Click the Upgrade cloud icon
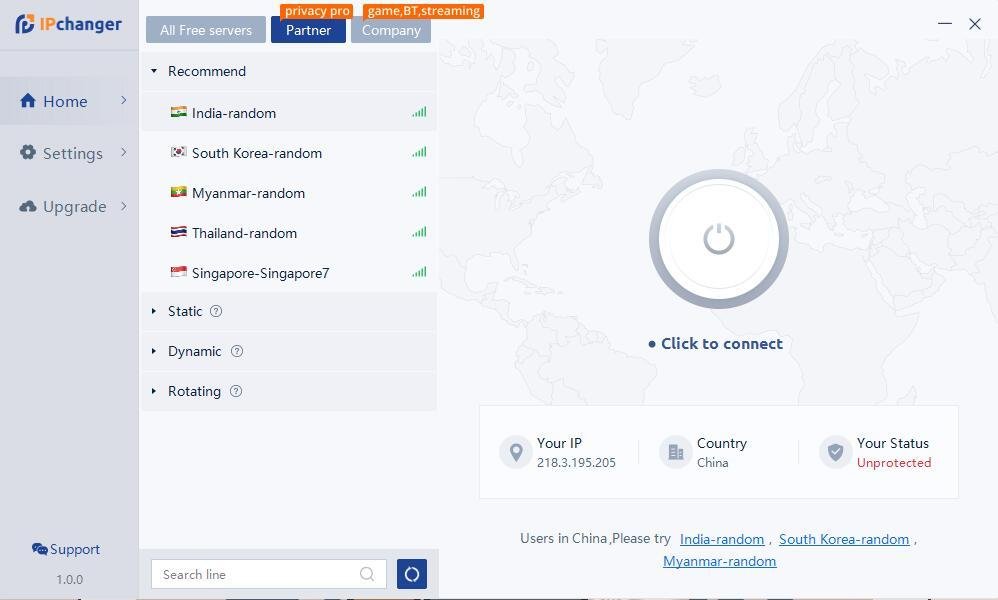The width and height of the screenshot is (998, 600). [27, 206]
